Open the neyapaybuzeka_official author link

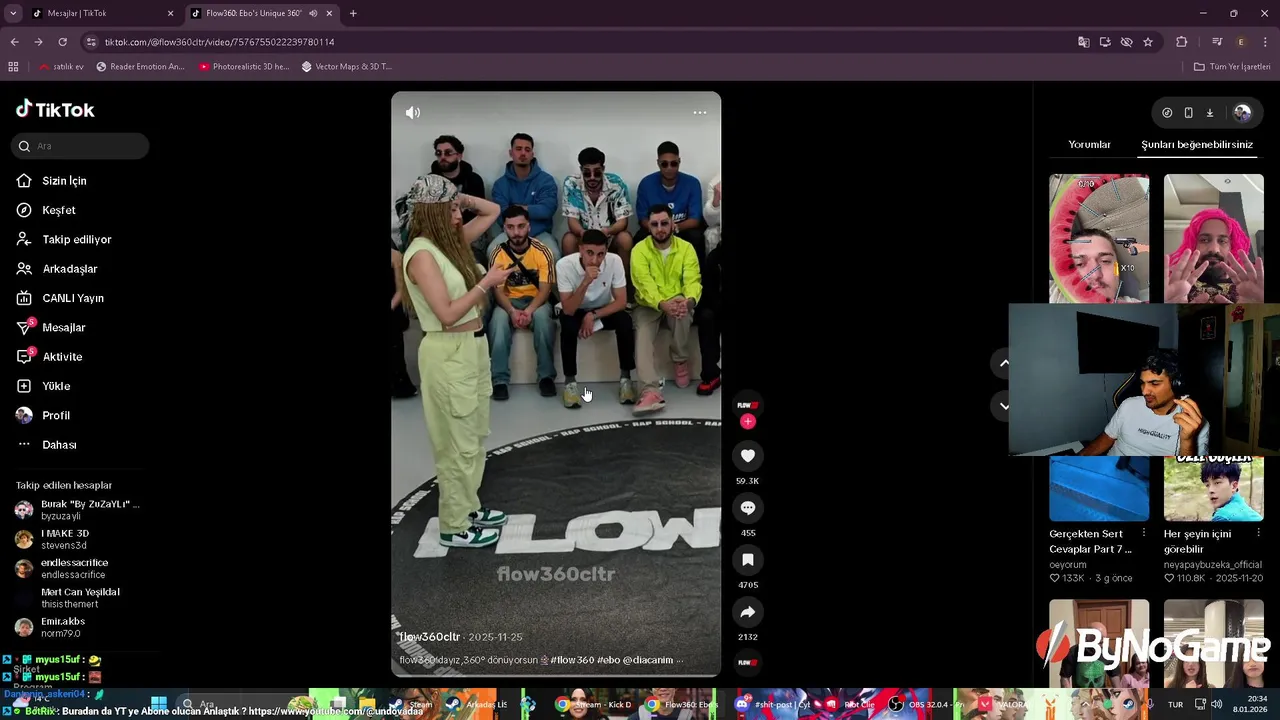click(1213, 565)
